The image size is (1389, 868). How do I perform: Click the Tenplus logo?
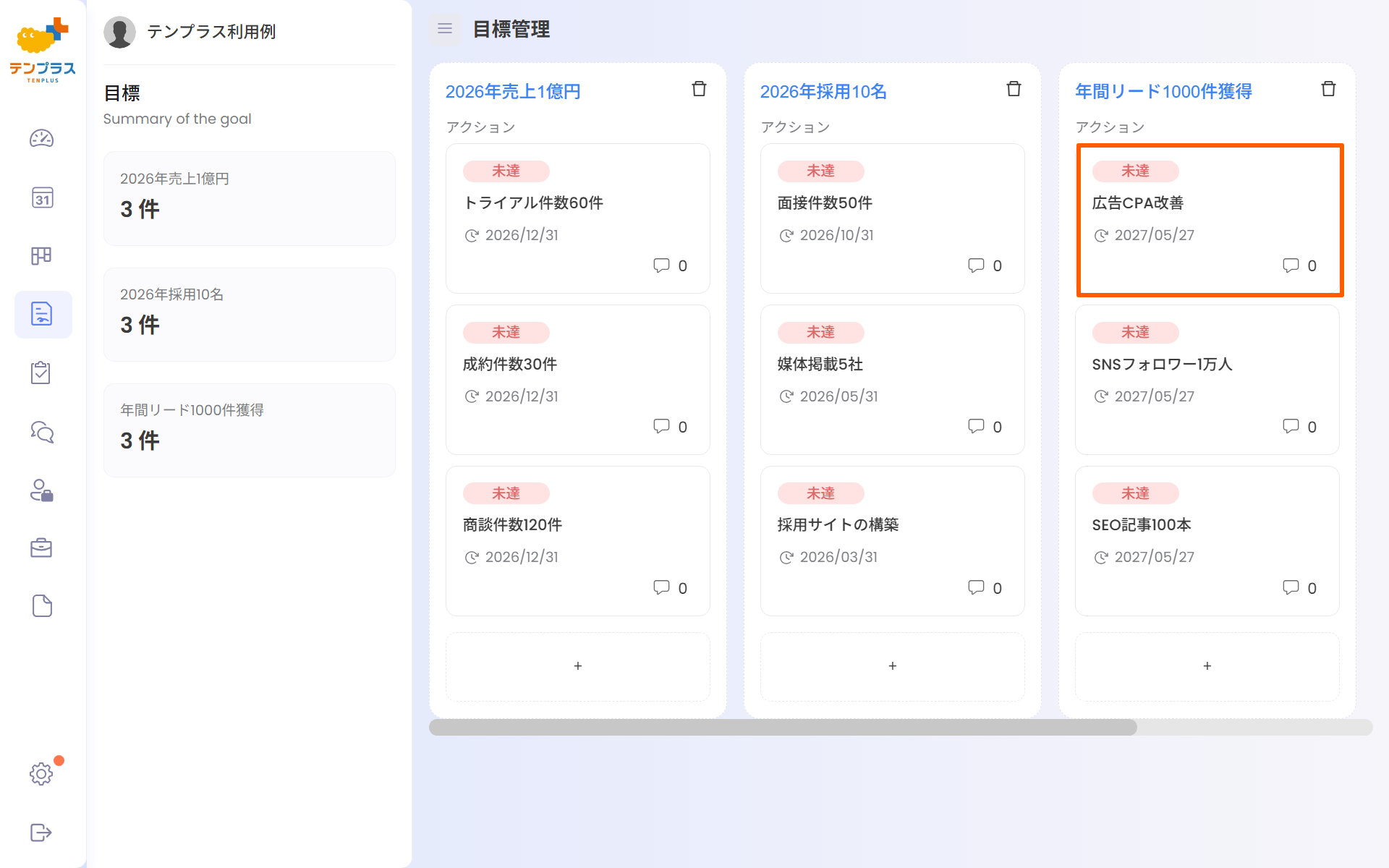tap(43, 50)
